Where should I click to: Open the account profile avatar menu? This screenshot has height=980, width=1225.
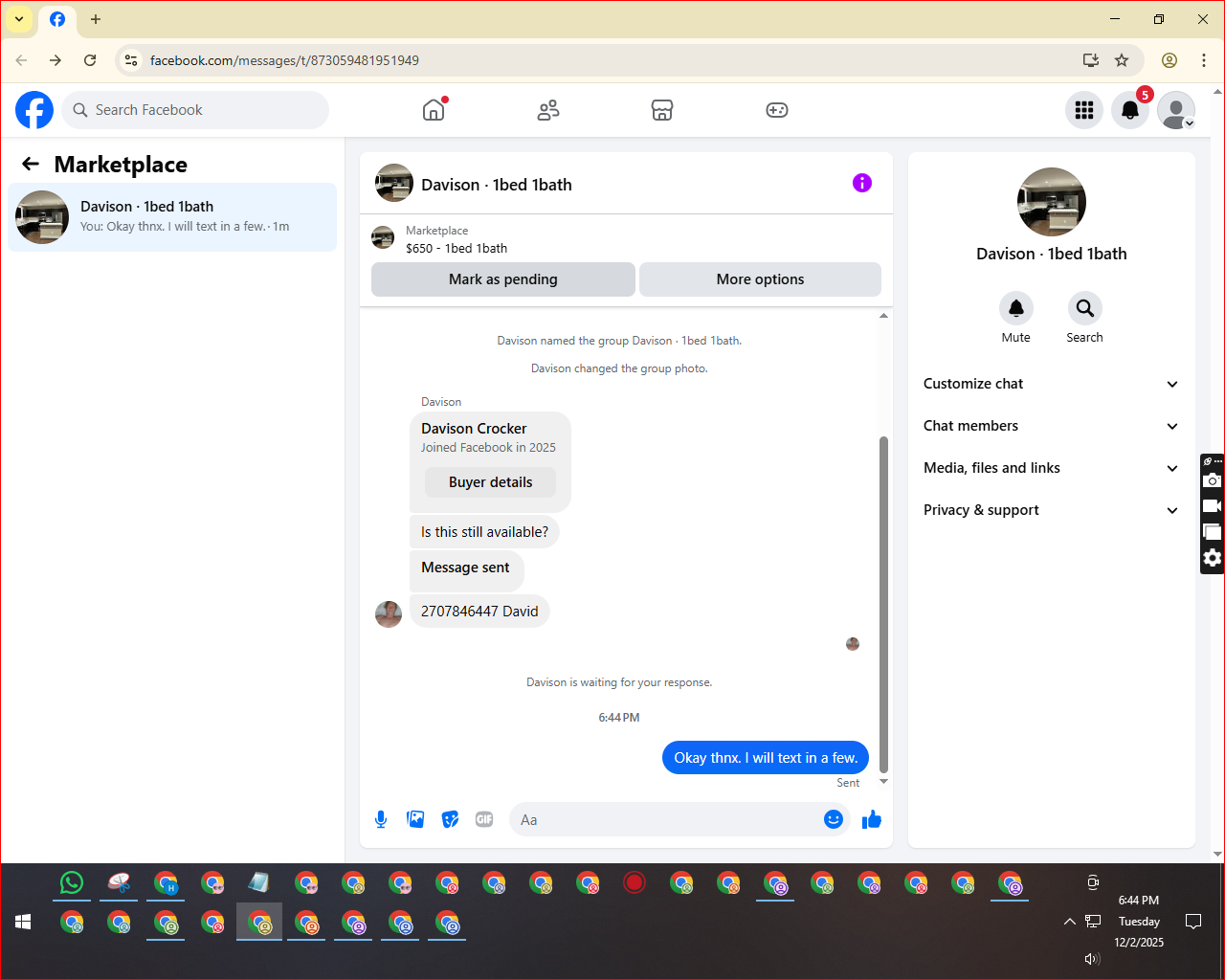(1176, 110)
